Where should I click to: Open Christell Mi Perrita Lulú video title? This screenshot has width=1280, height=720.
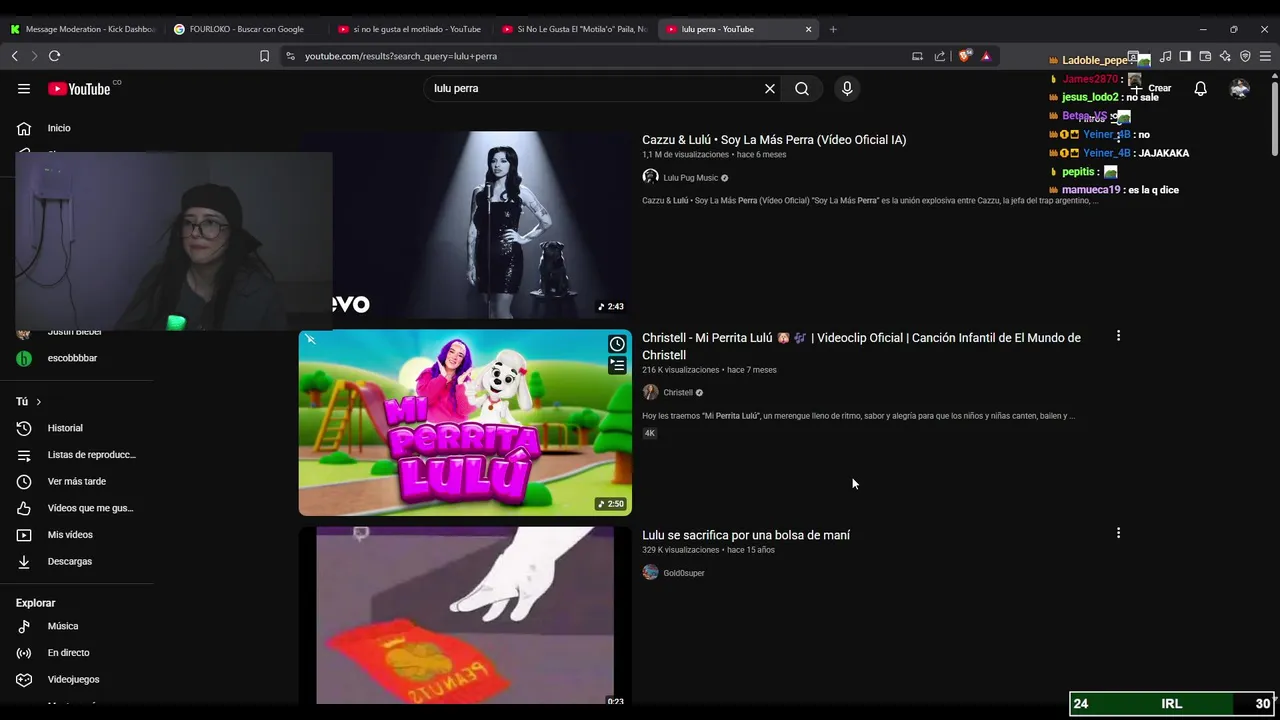861,346
